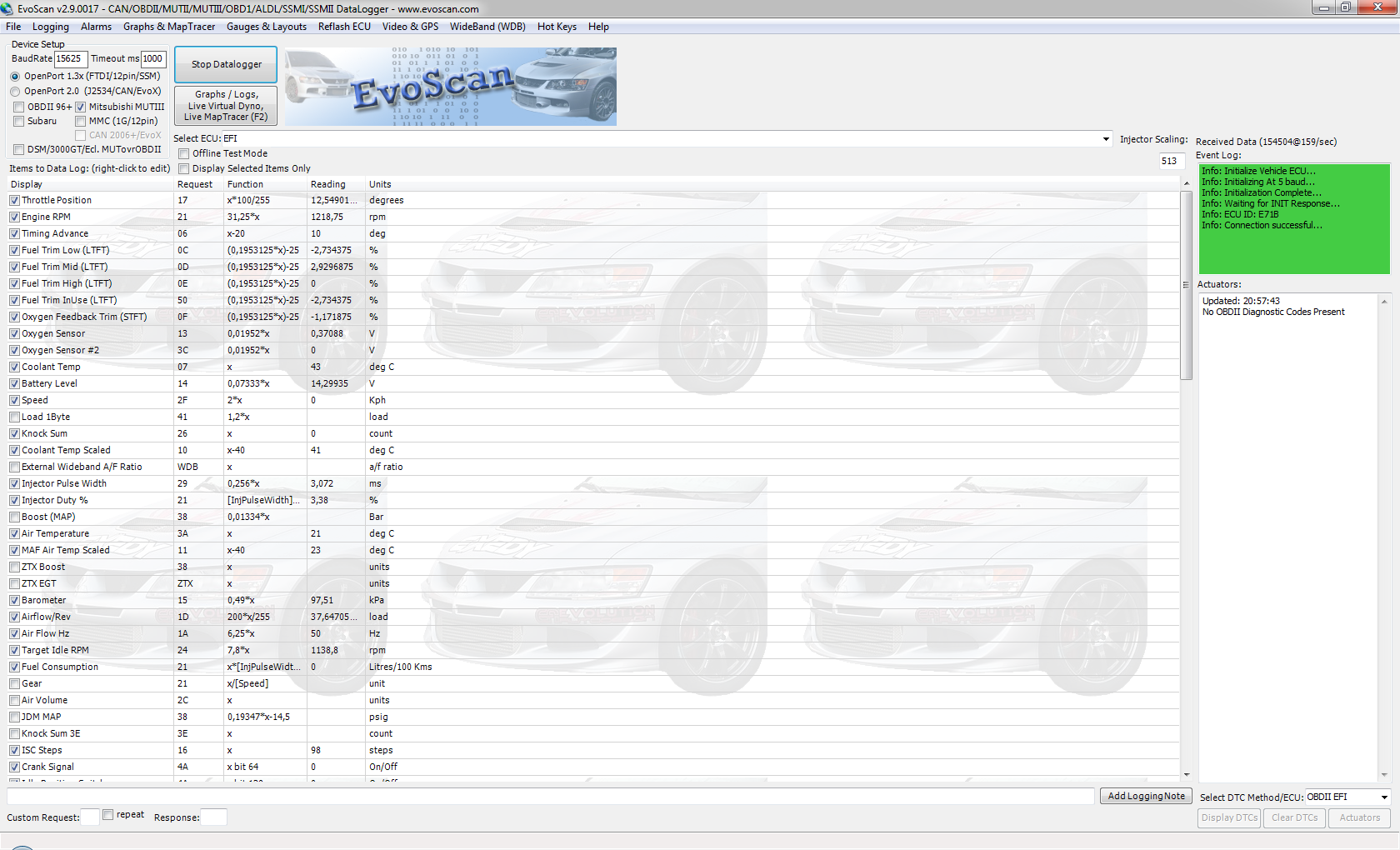The image size is (1400, 850).
Task: Expand Select DTC Method/ECU dropdown
Action: [1384, 797]
